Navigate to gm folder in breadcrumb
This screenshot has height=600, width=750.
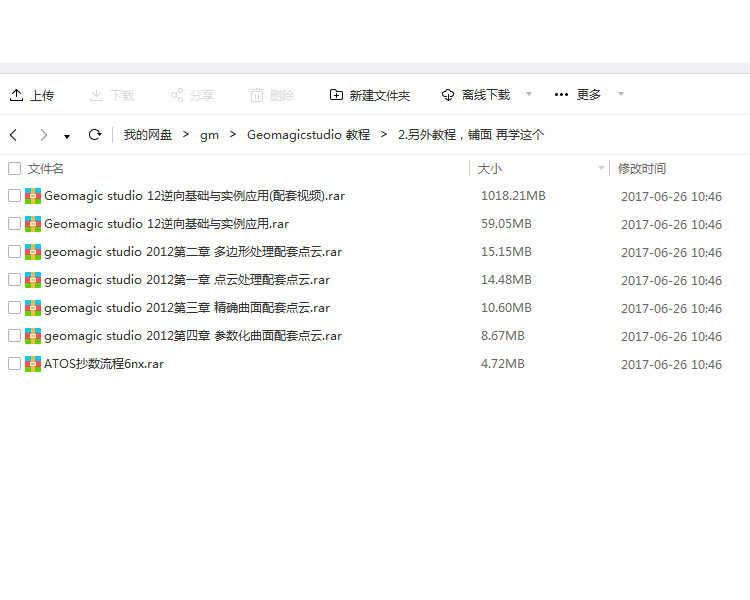[209, 135]
